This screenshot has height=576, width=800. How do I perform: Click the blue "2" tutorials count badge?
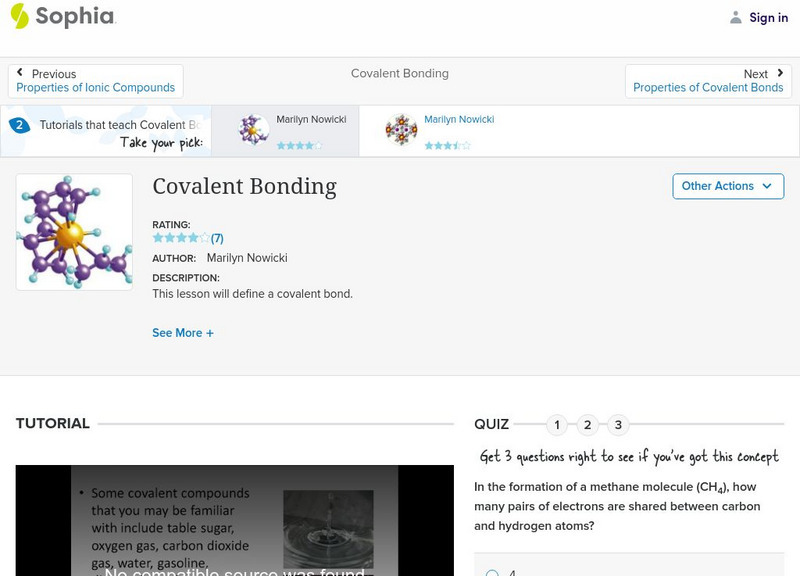point(18,124)
